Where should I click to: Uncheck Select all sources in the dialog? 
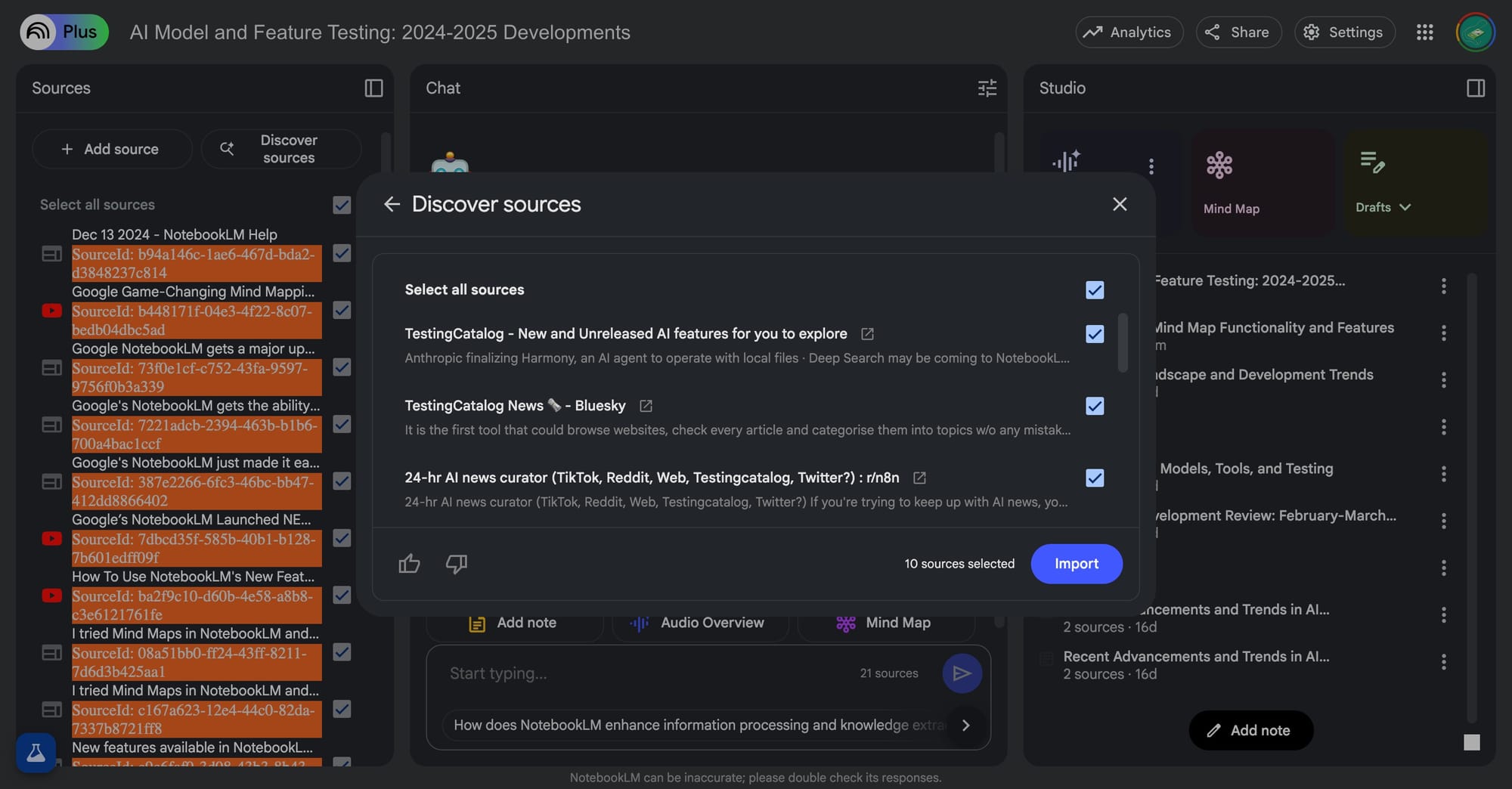click(x=1095, y=289)
